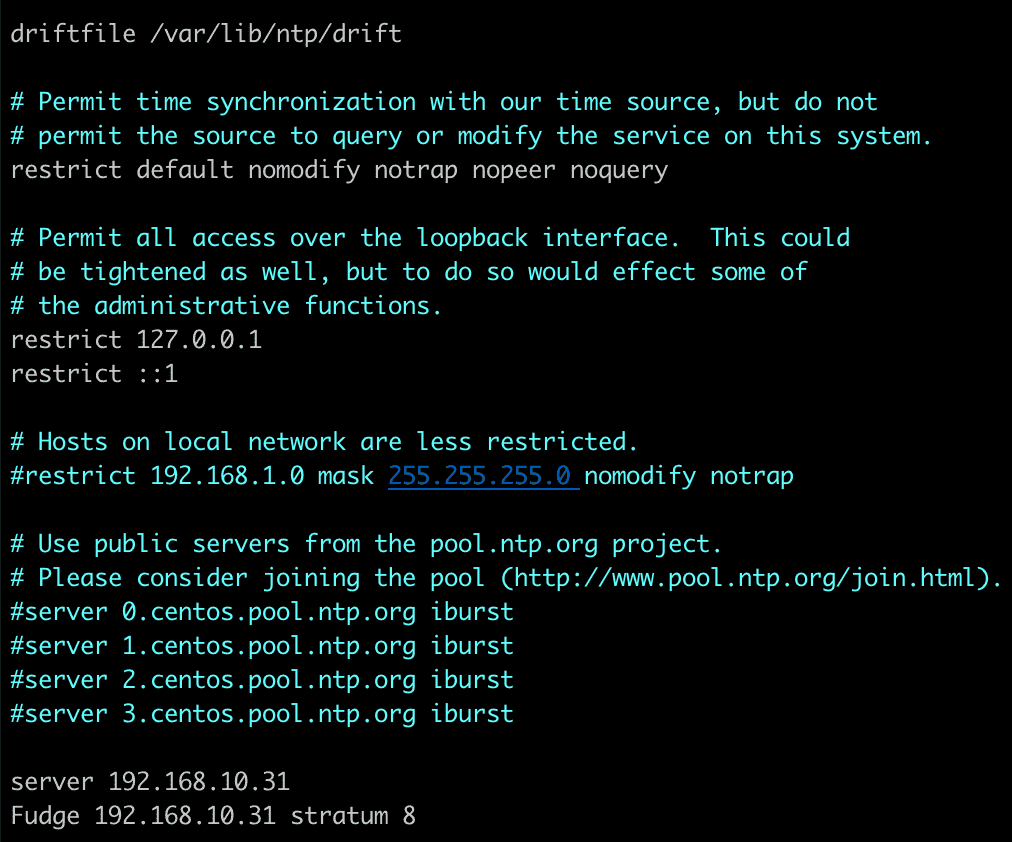Click the 'Use public servers' comment line
The width and height of the screenshot is (1012, 842).
(x=366, y=545)
